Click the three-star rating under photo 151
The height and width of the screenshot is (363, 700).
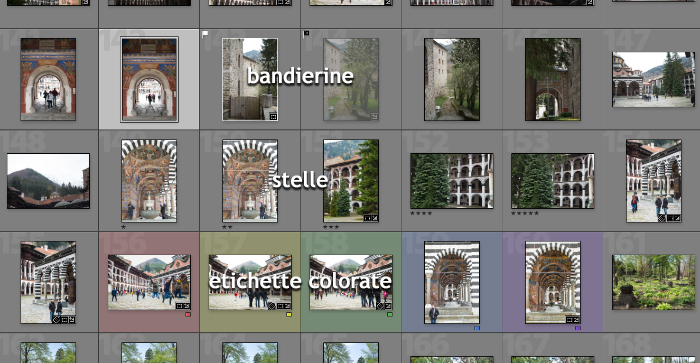click(x=331, y=227)
